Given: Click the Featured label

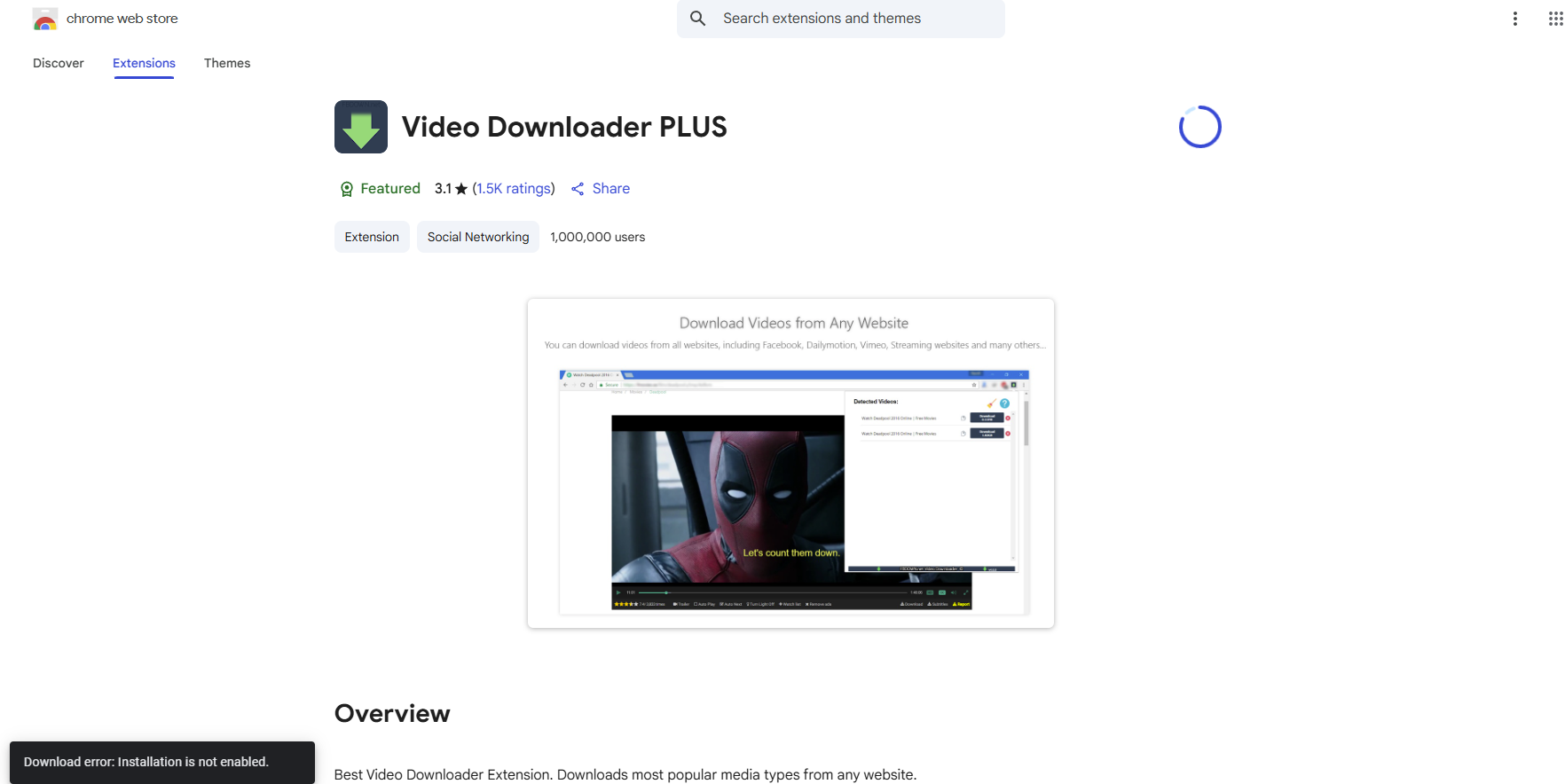Looking at the screenshot, I should pyautogui.click(x=390, y=189).
